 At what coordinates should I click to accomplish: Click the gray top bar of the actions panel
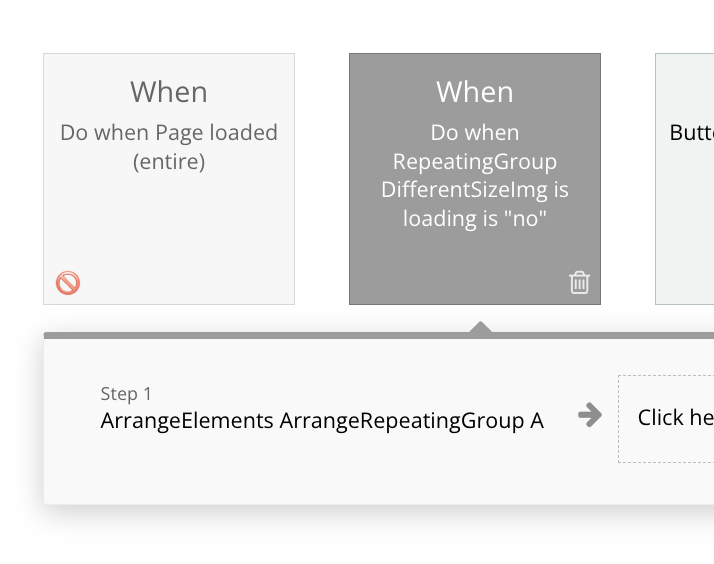[379, 335]
